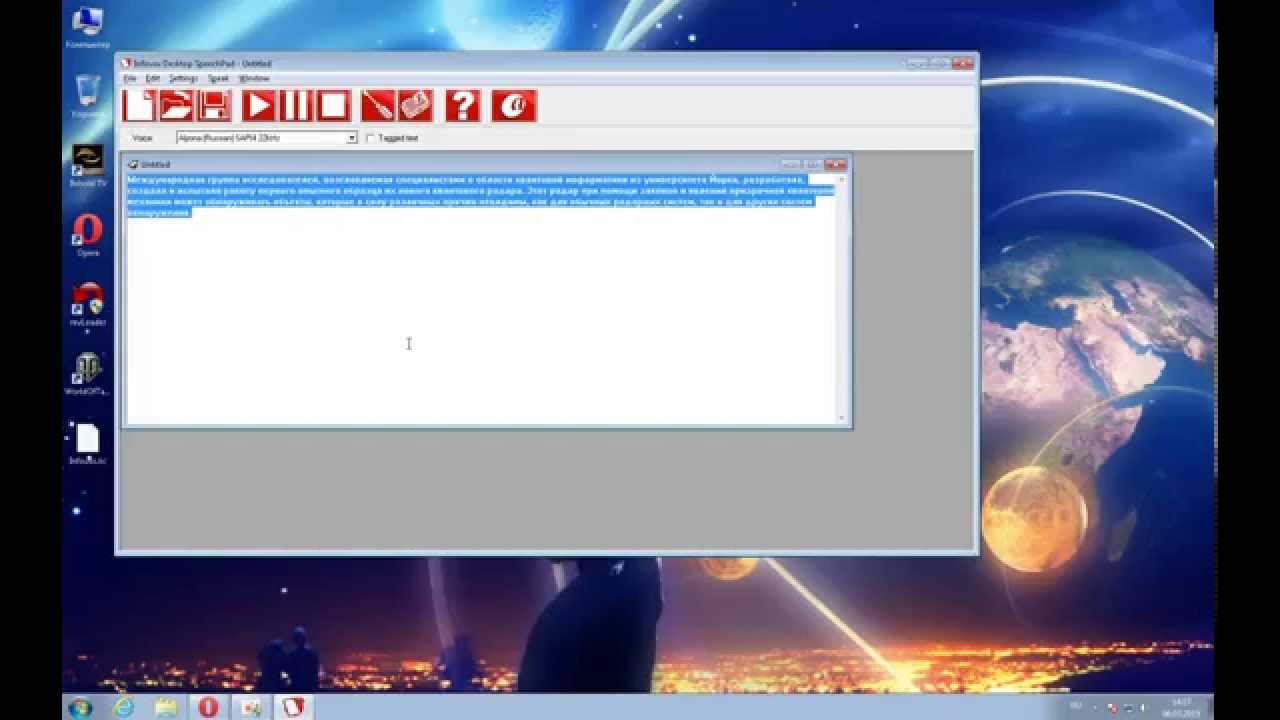This screenshot has height=720, width=1280.
Task: Open Windows Explorer from the taskbar
Action: coord(166,707)
